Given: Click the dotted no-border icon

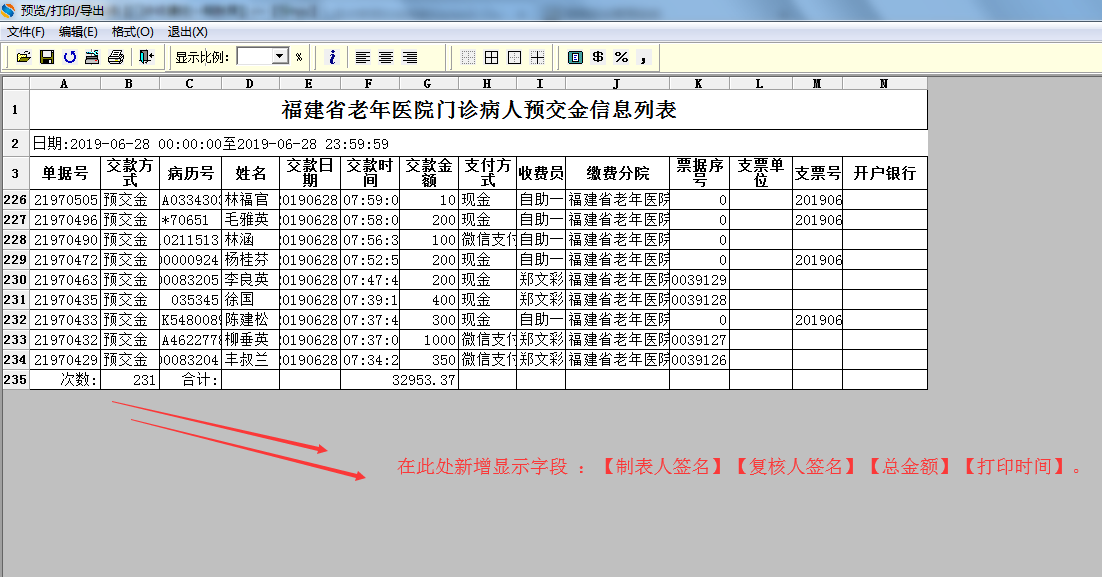Looking at the screenshot, I should (x=468, y=58).
